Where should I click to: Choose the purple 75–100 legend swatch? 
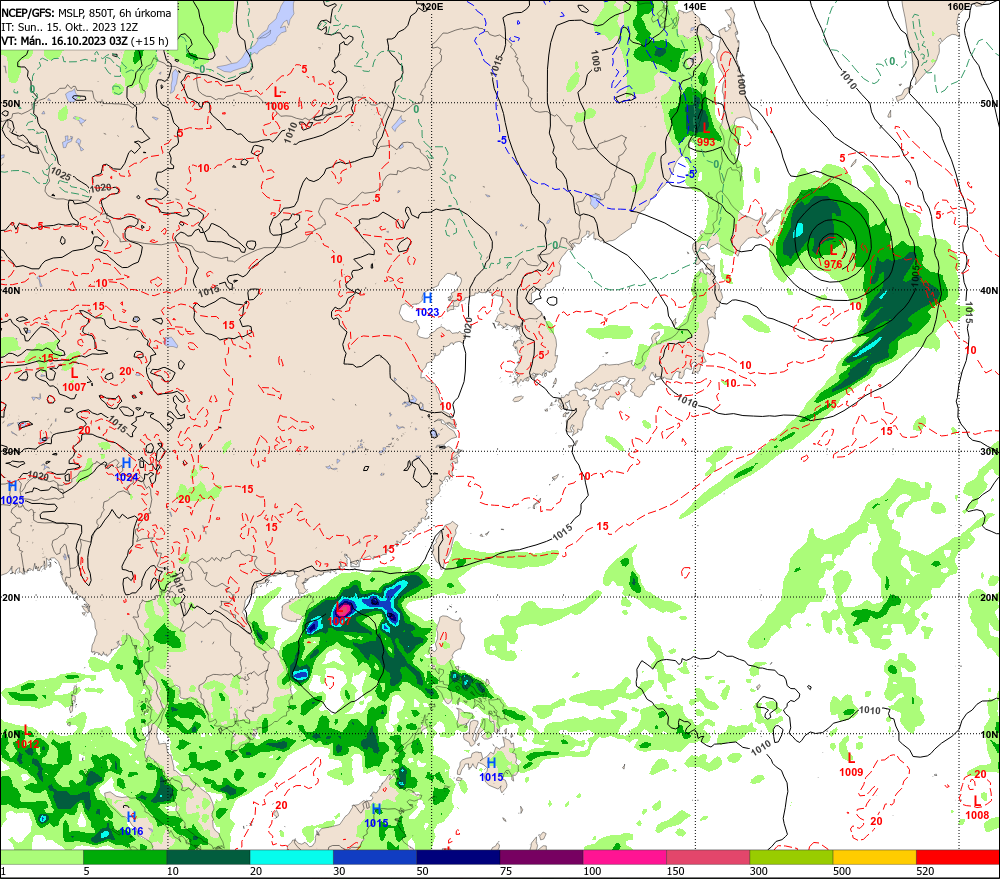coord(541,857)
